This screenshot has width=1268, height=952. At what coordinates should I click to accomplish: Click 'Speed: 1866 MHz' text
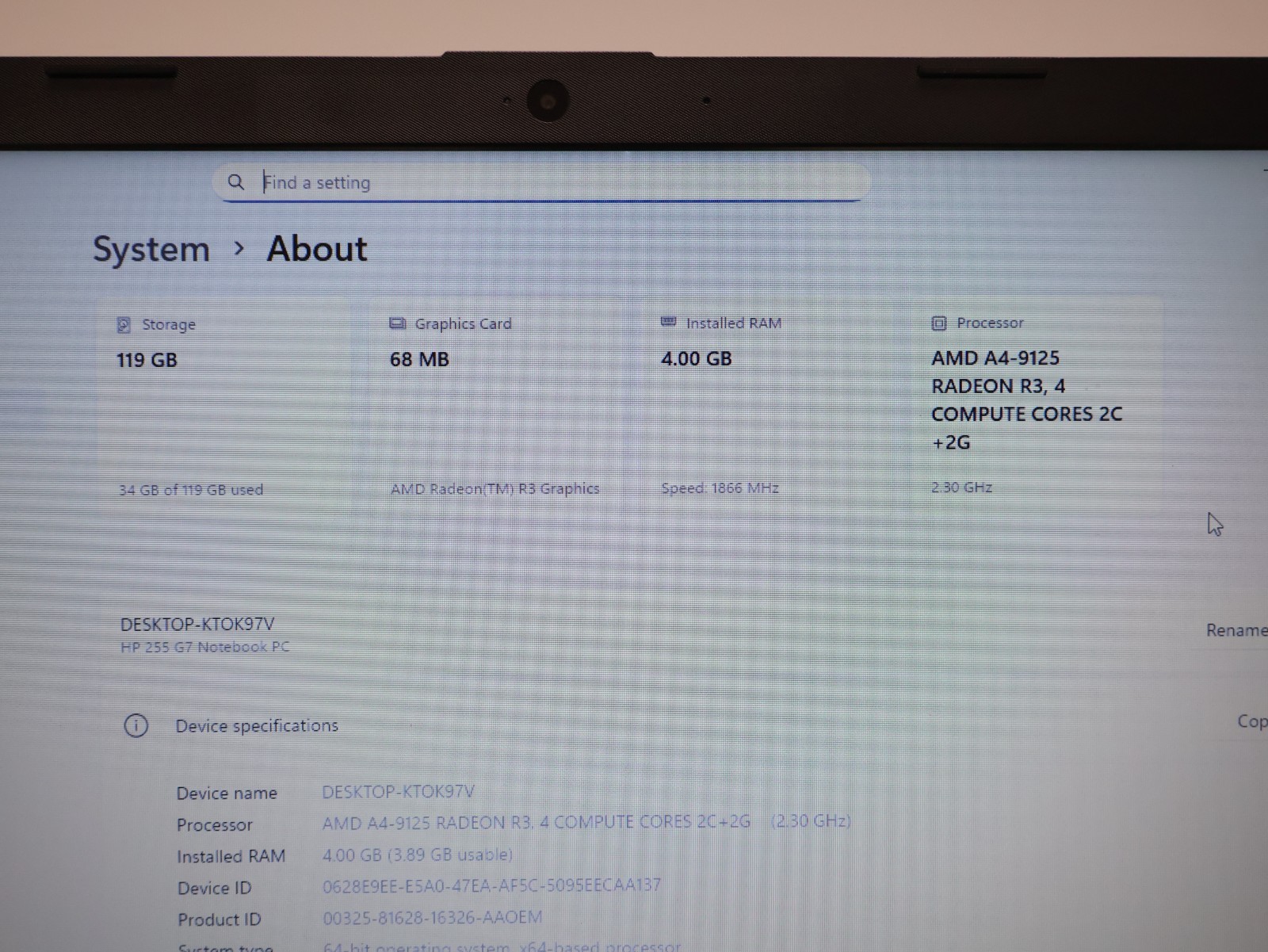tap(720, 488)
